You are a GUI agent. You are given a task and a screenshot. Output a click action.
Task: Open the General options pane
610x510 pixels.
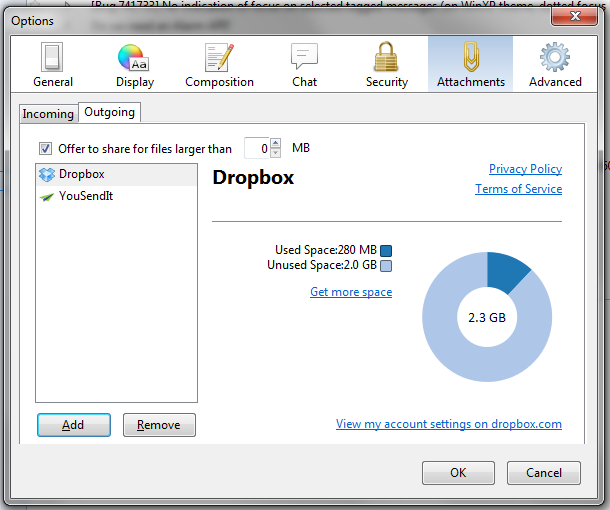(52, 65)
